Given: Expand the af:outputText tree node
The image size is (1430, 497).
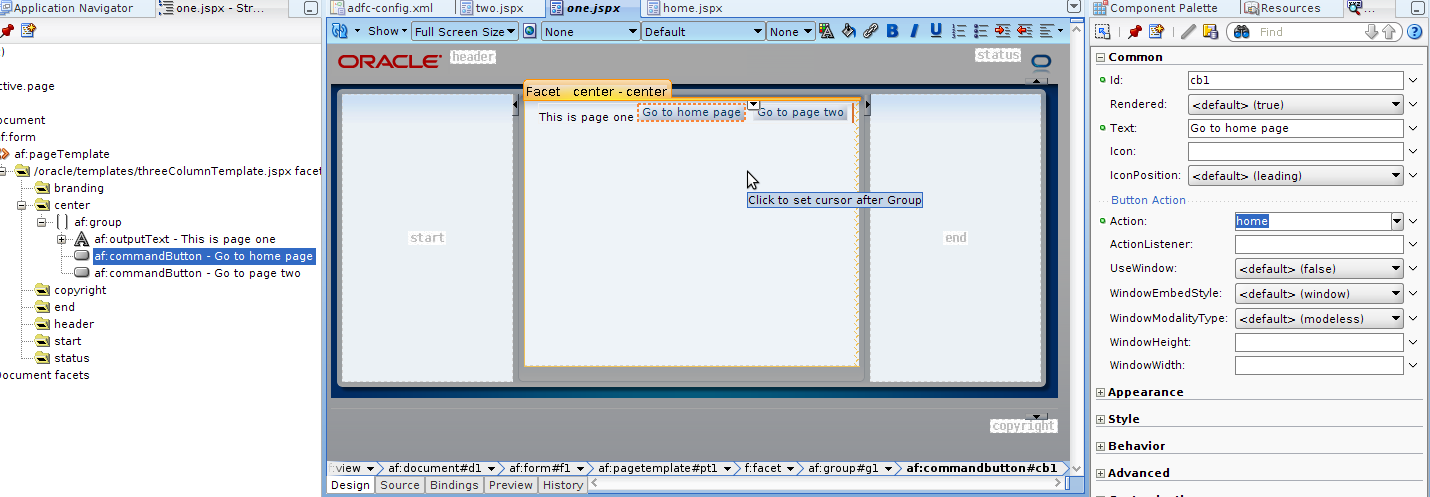Looking at the screenshot, I should click(62, 240).
